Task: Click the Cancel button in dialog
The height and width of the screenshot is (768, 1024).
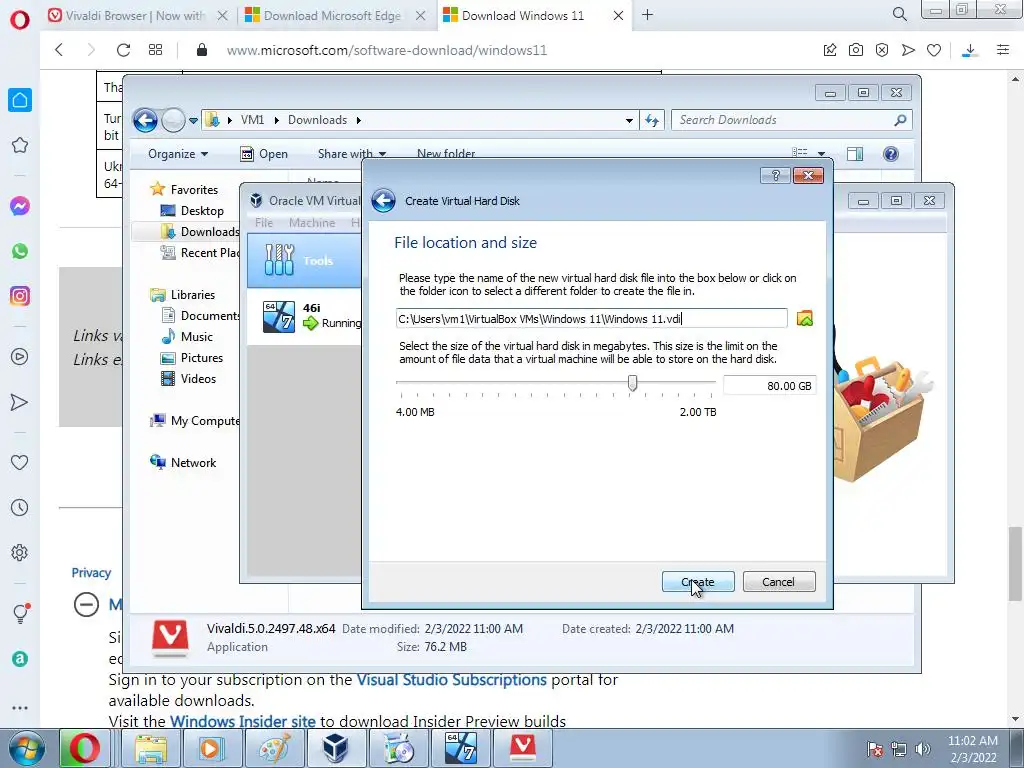Action: point(778,582)
